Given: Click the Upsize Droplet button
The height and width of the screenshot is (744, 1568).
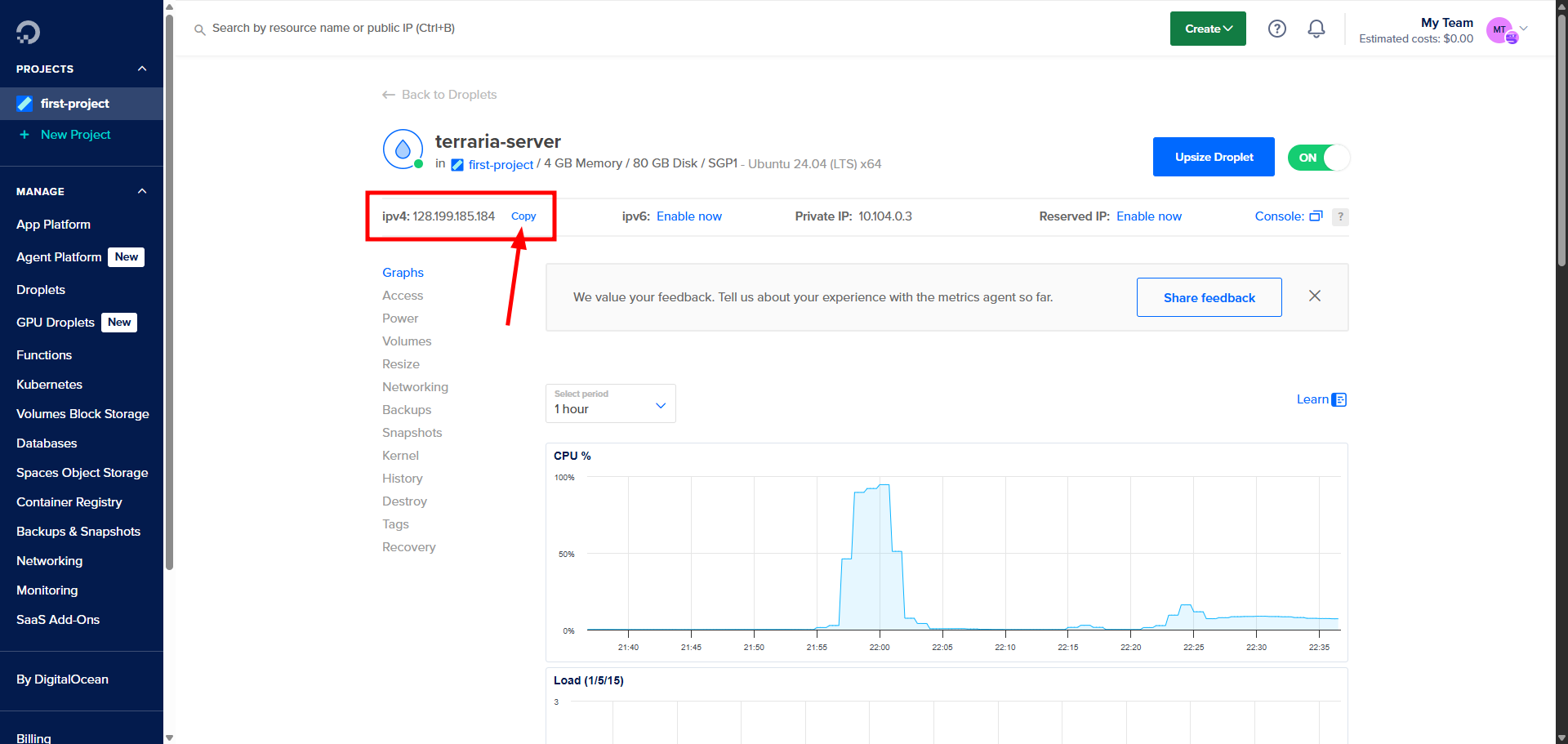Looking at the screenshot, I should [x=1213, y=157].
